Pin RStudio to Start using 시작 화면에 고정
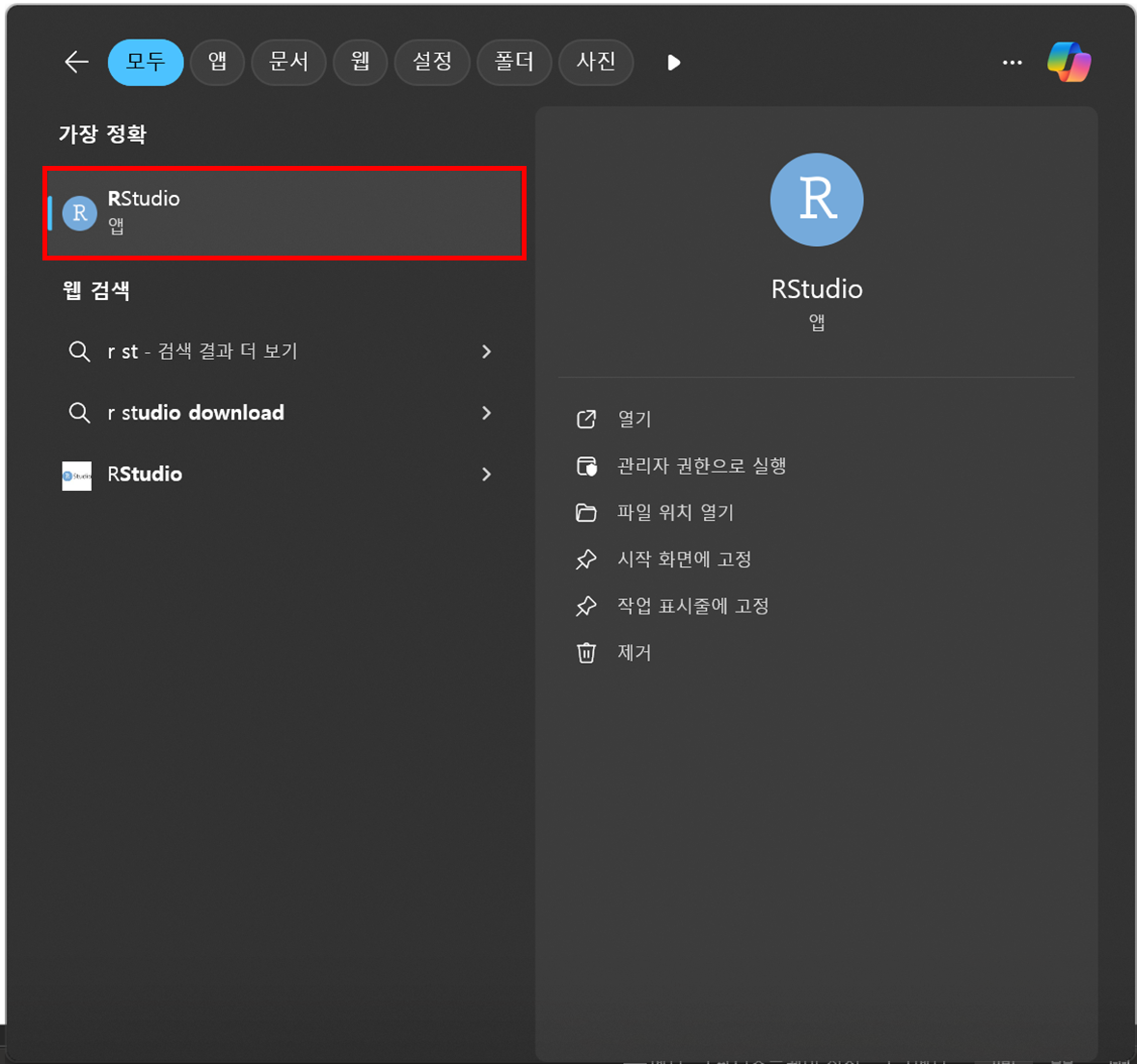1137x1064 pixels. (x=685, y=559)
